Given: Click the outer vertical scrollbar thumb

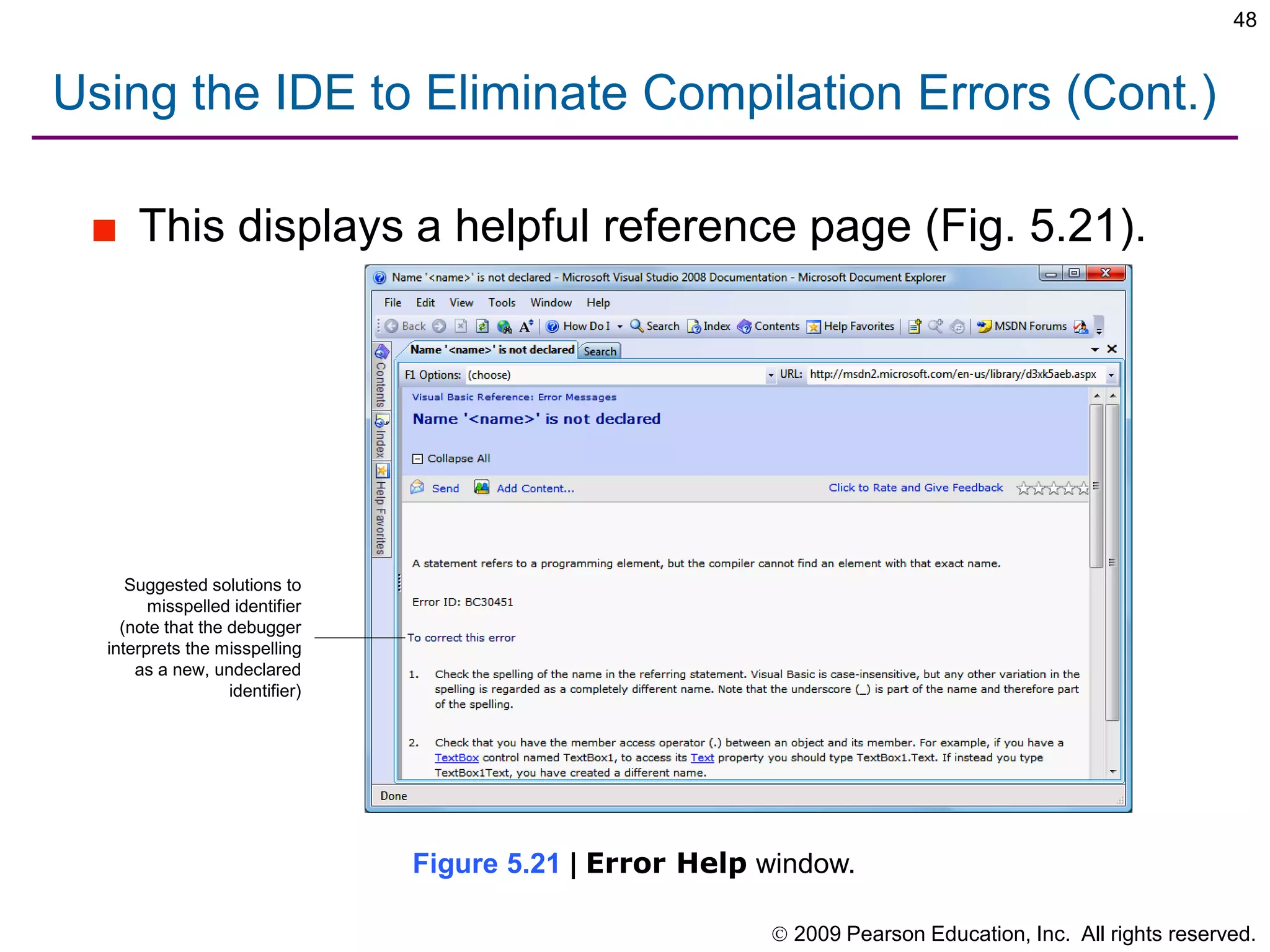Looking at the screenshot, I should pos(1112,562).
